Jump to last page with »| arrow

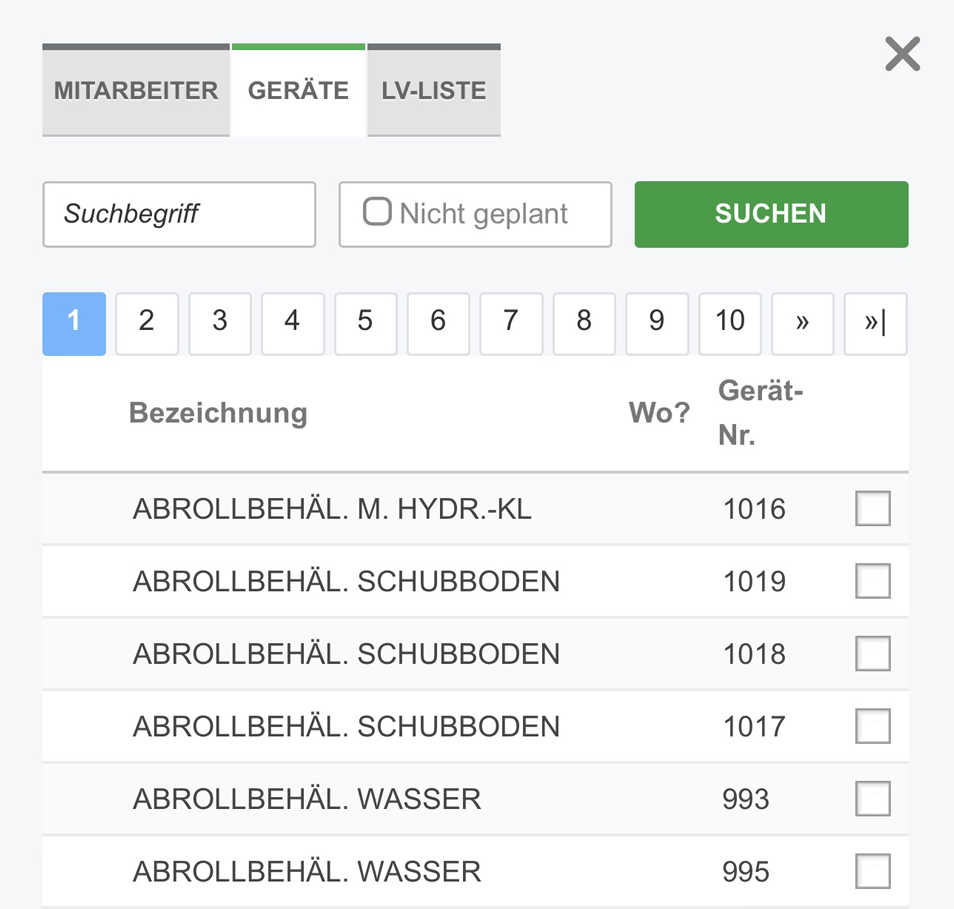tap(875, 322)
